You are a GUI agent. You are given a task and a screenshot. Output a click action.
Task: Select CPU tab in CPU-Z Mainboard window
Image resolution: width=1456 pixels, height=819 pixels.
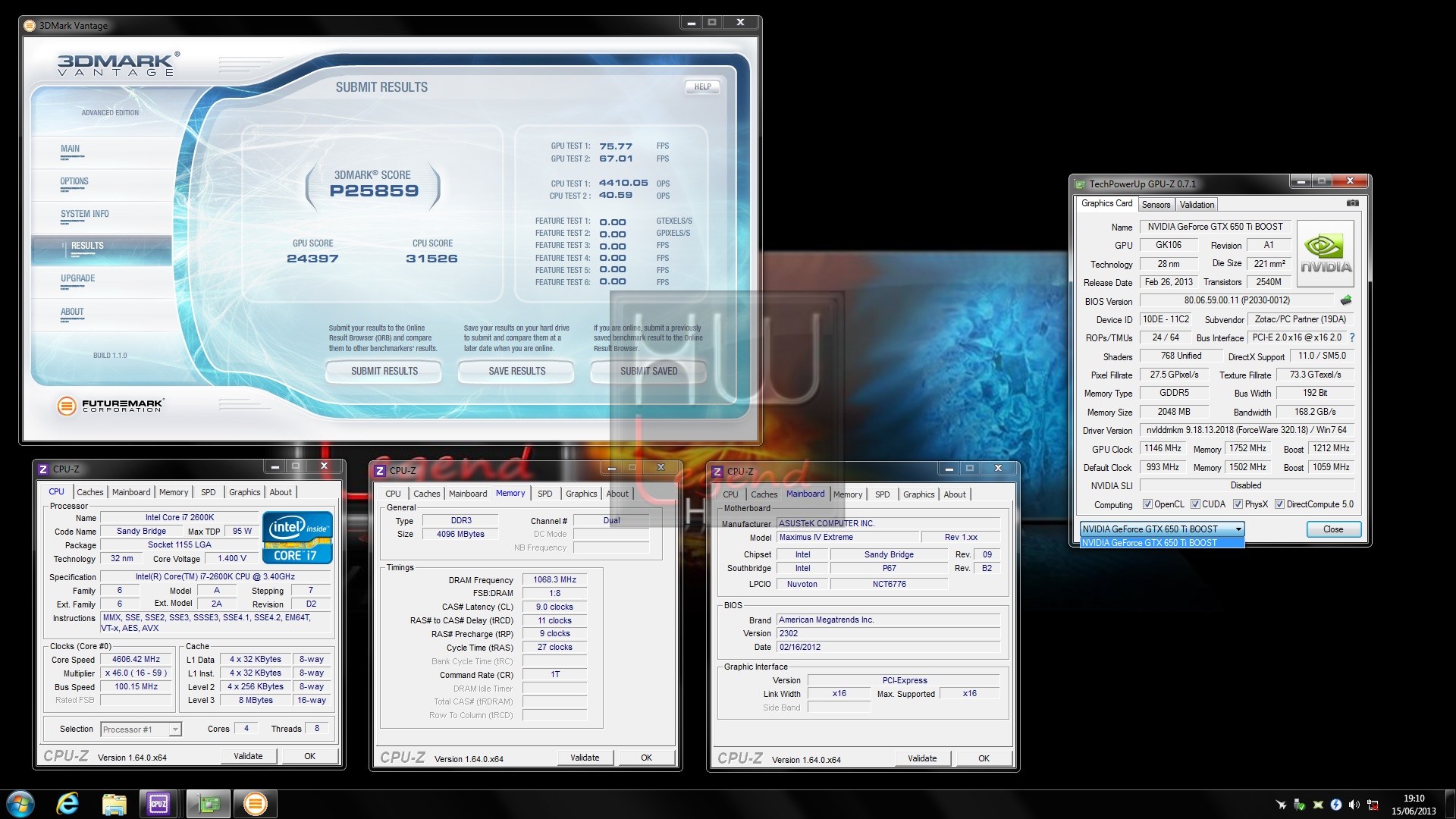point(730,494)
